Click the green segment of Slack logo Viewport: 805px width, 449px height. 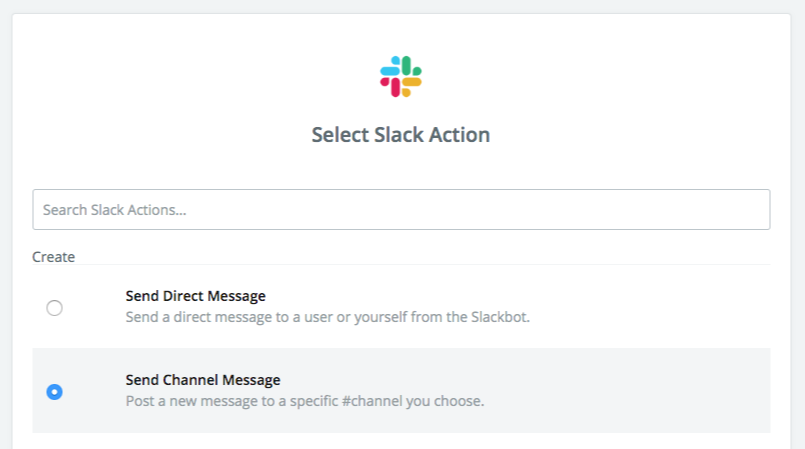[x=408, y=66]
